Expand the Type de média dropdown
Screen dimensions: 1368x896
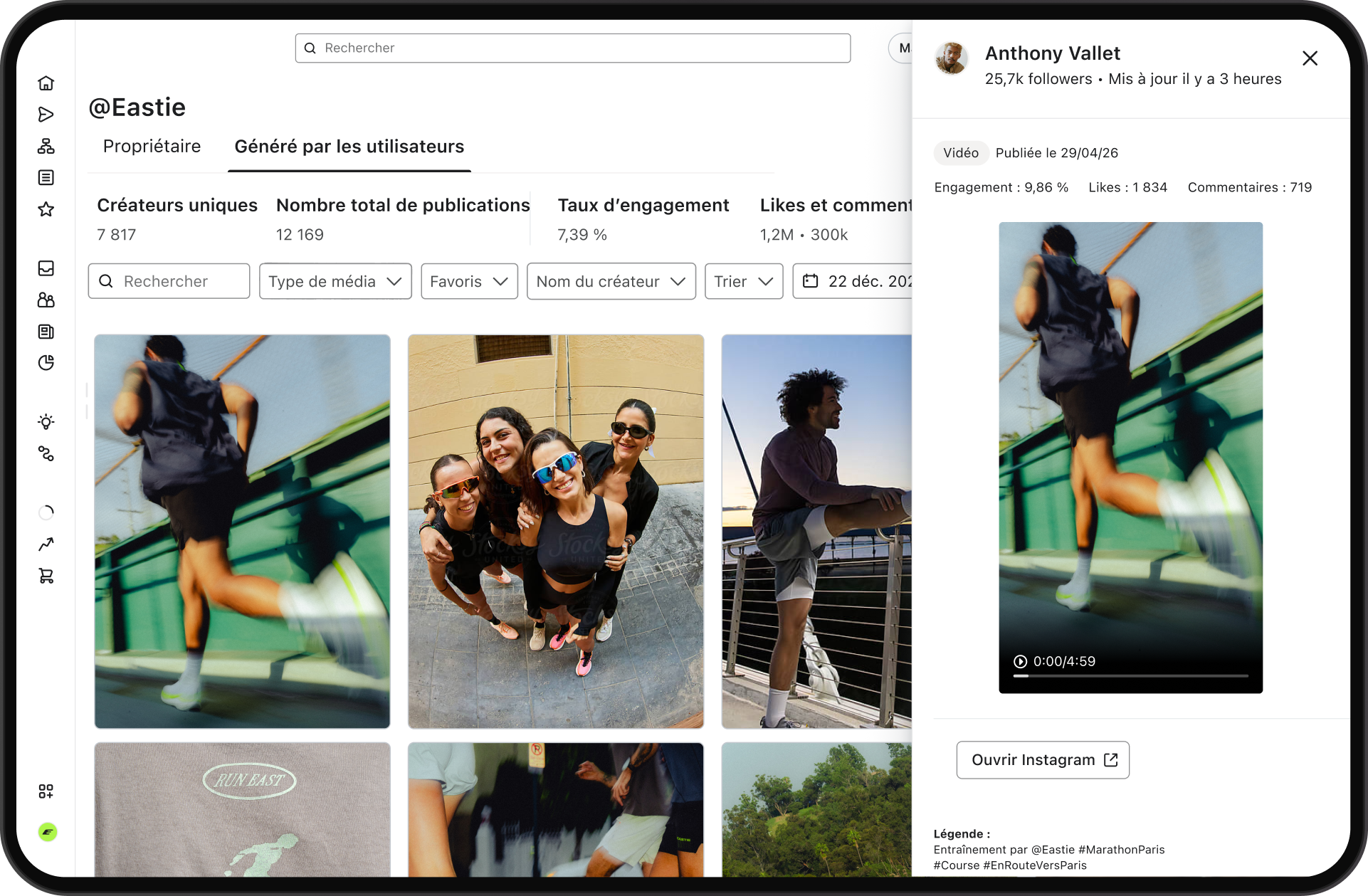[x=335, y=281]
